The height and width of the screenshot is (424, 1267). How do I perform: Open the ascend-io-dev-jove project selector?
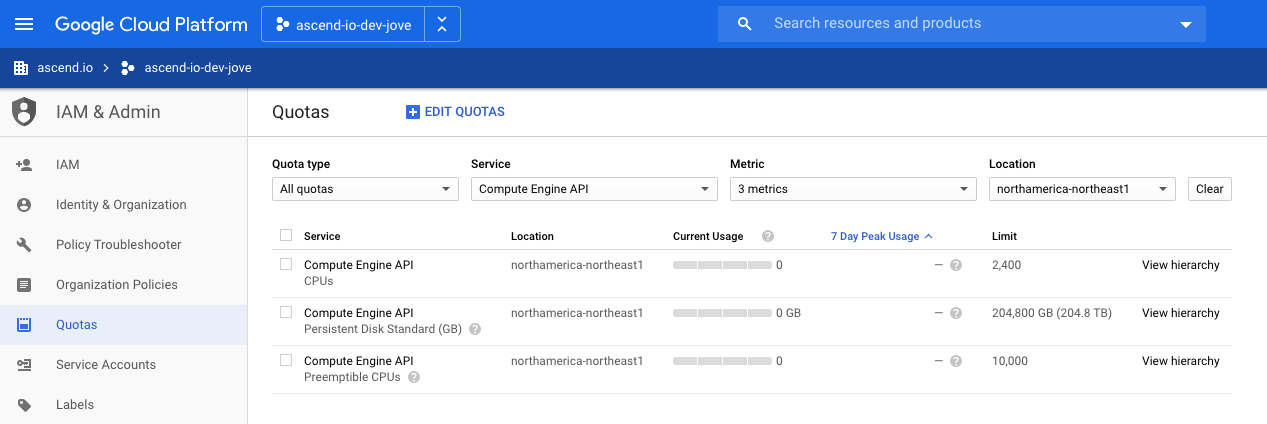point(343,24)
